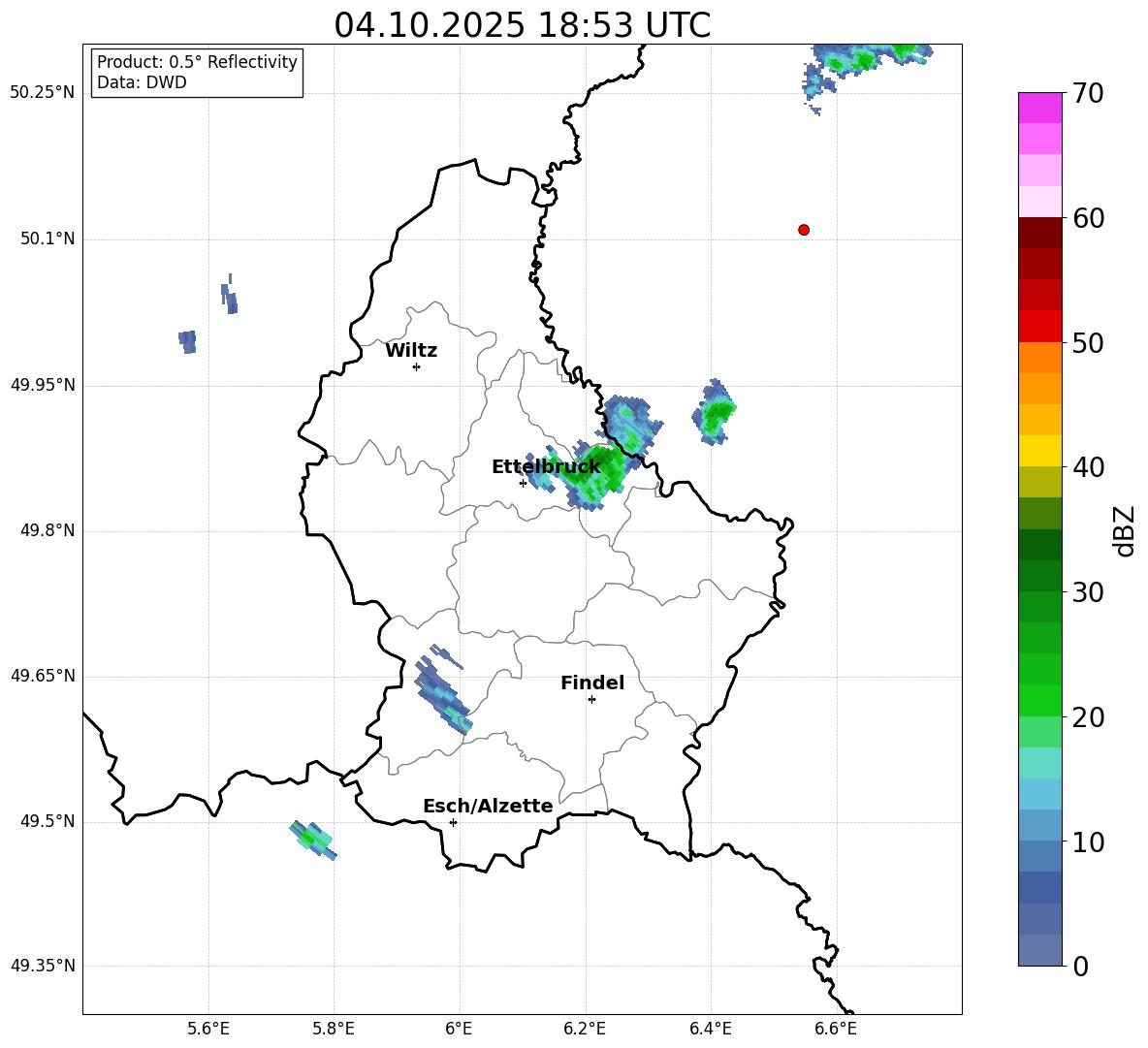Click the Findel station cross marker

pos(591,699)
